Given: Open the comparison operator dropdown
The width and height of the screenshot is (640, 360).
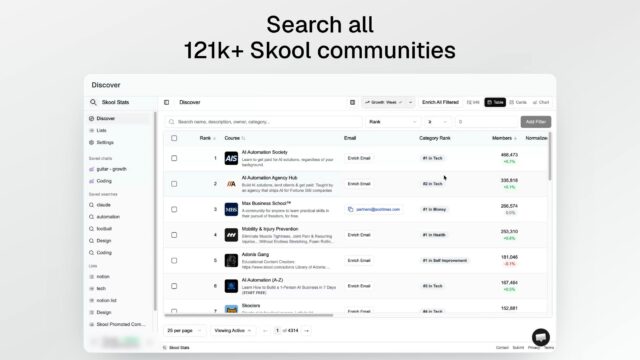Looking at the screenshot, I should pos(437,122).
